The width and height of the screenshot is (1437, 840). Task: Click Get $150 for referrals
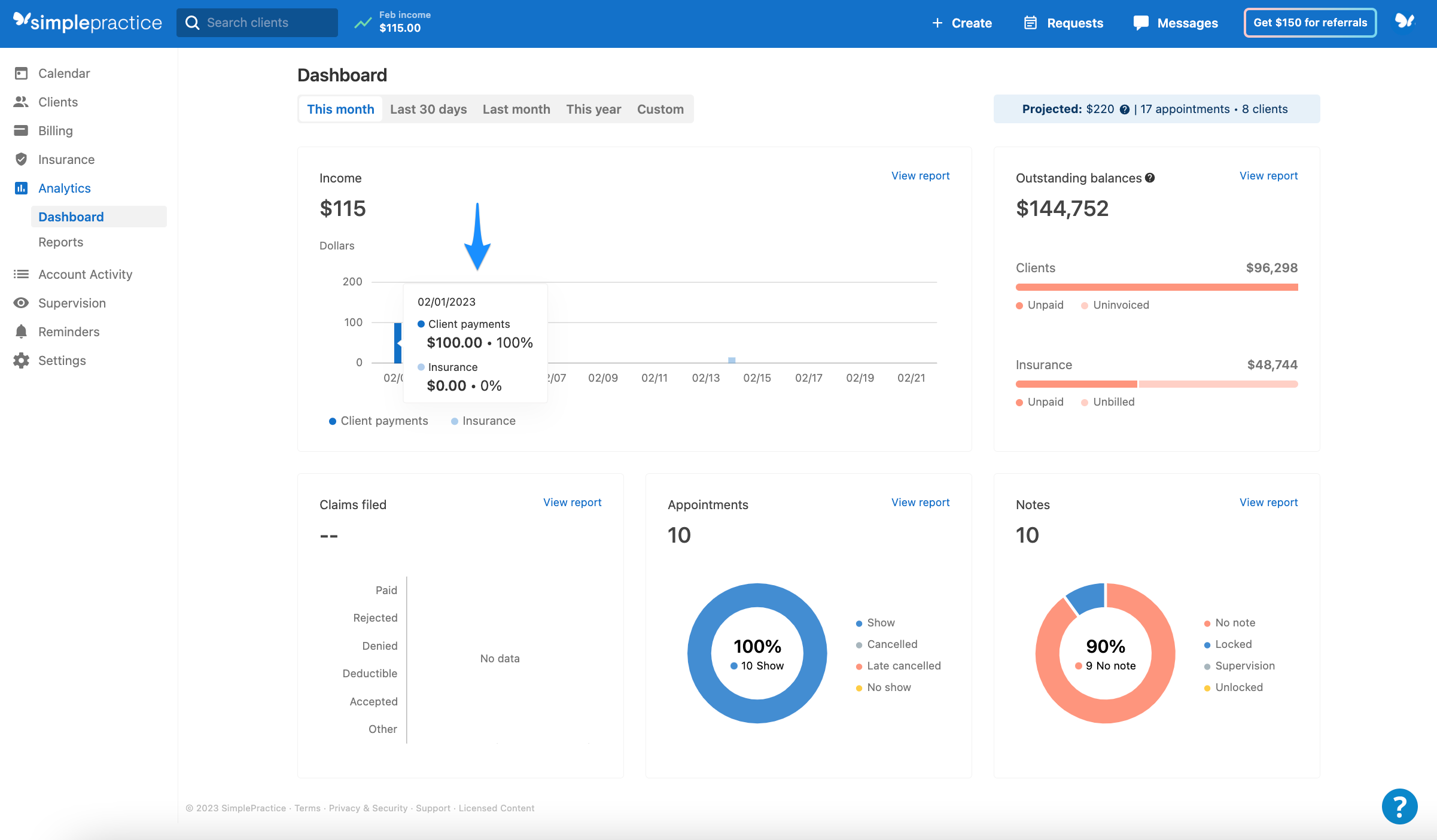(1310, 22)
